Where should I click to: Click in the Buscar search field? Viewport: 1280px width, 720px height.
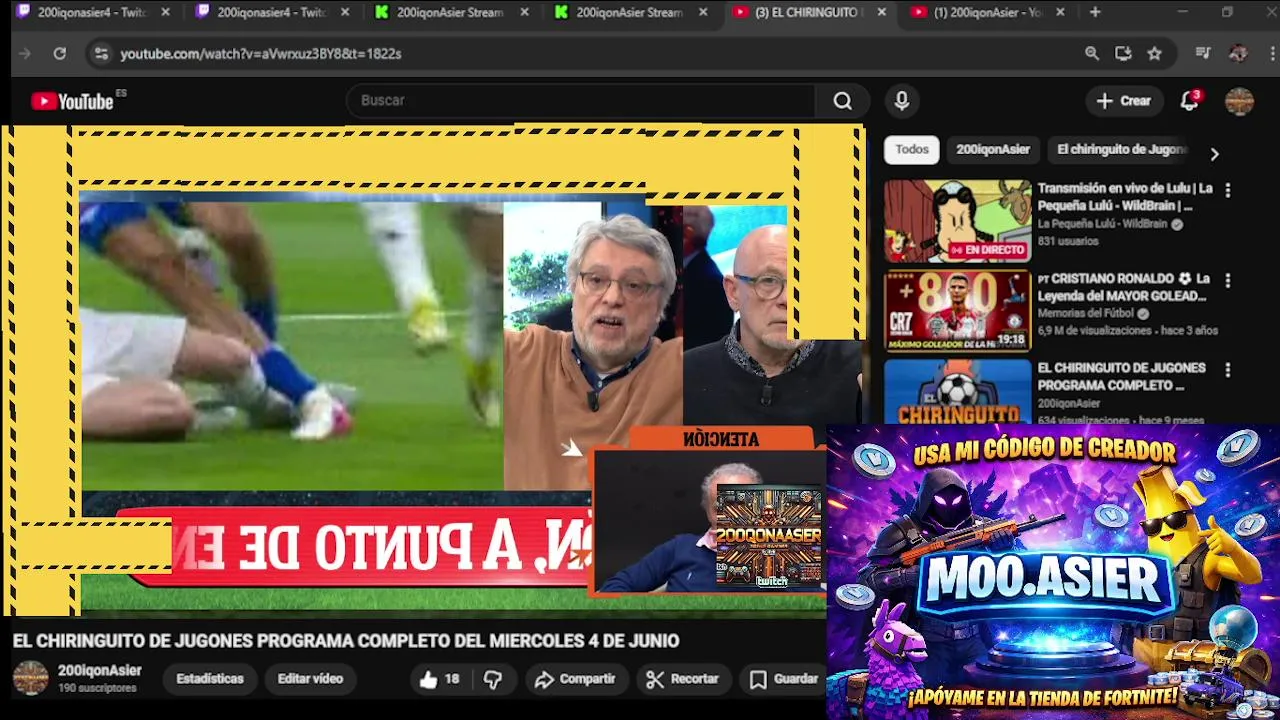pos(580,101)
